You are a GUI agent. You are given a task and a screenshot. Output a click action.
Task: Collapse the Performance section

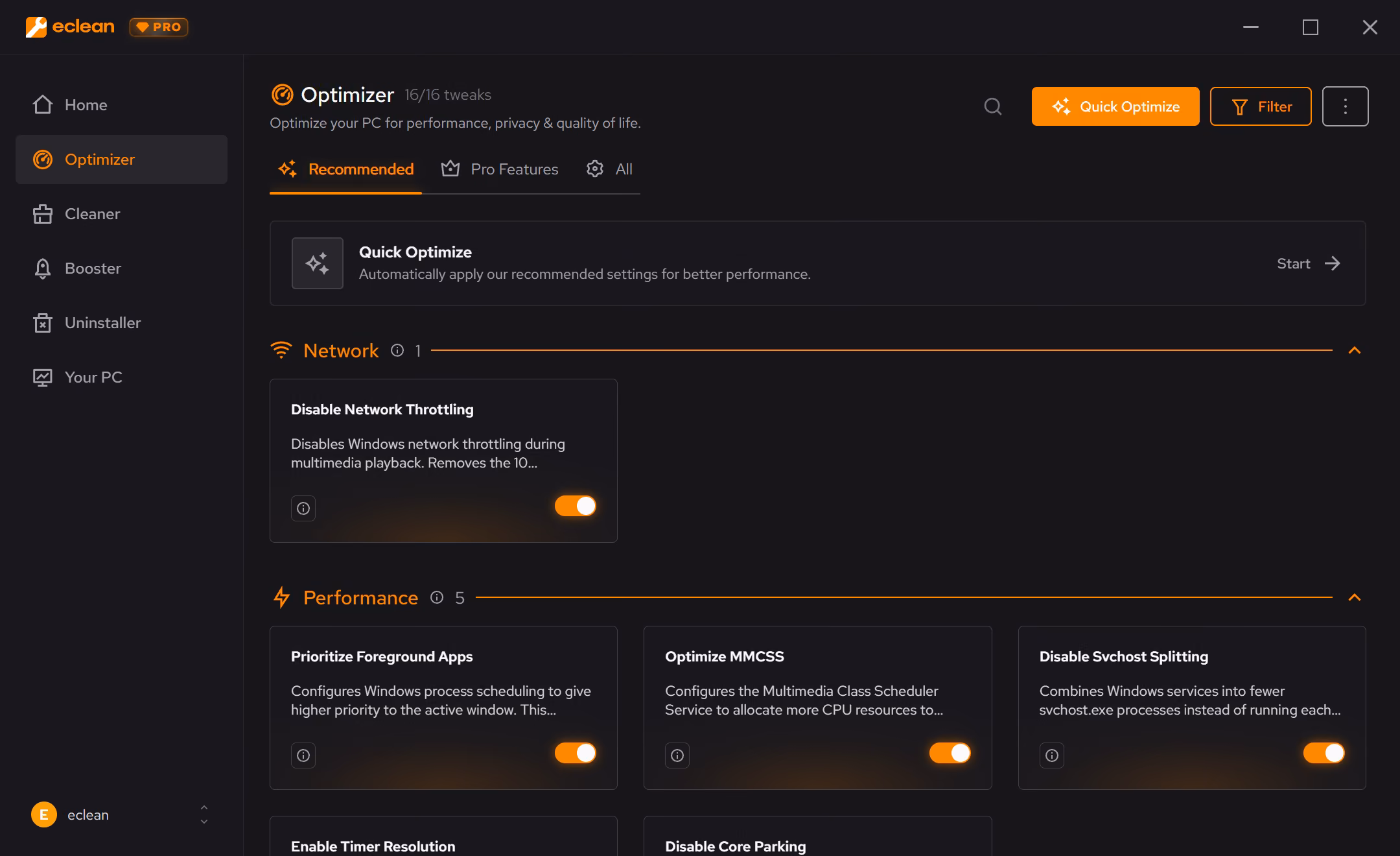click(x=1355, y=597)
